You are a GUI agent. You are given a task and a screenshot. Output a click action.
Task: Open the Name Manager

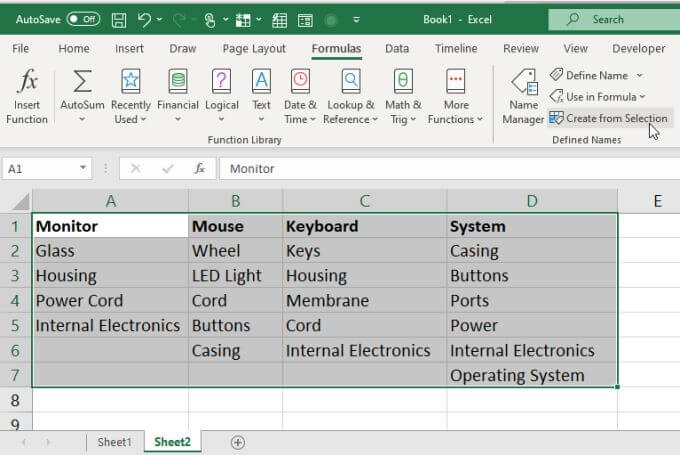click(523, 97)
